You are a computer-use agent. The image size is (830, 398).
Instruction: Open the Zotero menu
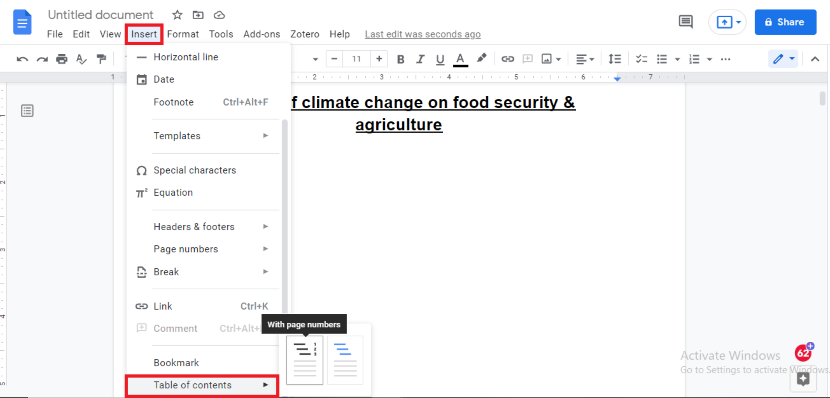coord(304,34)
